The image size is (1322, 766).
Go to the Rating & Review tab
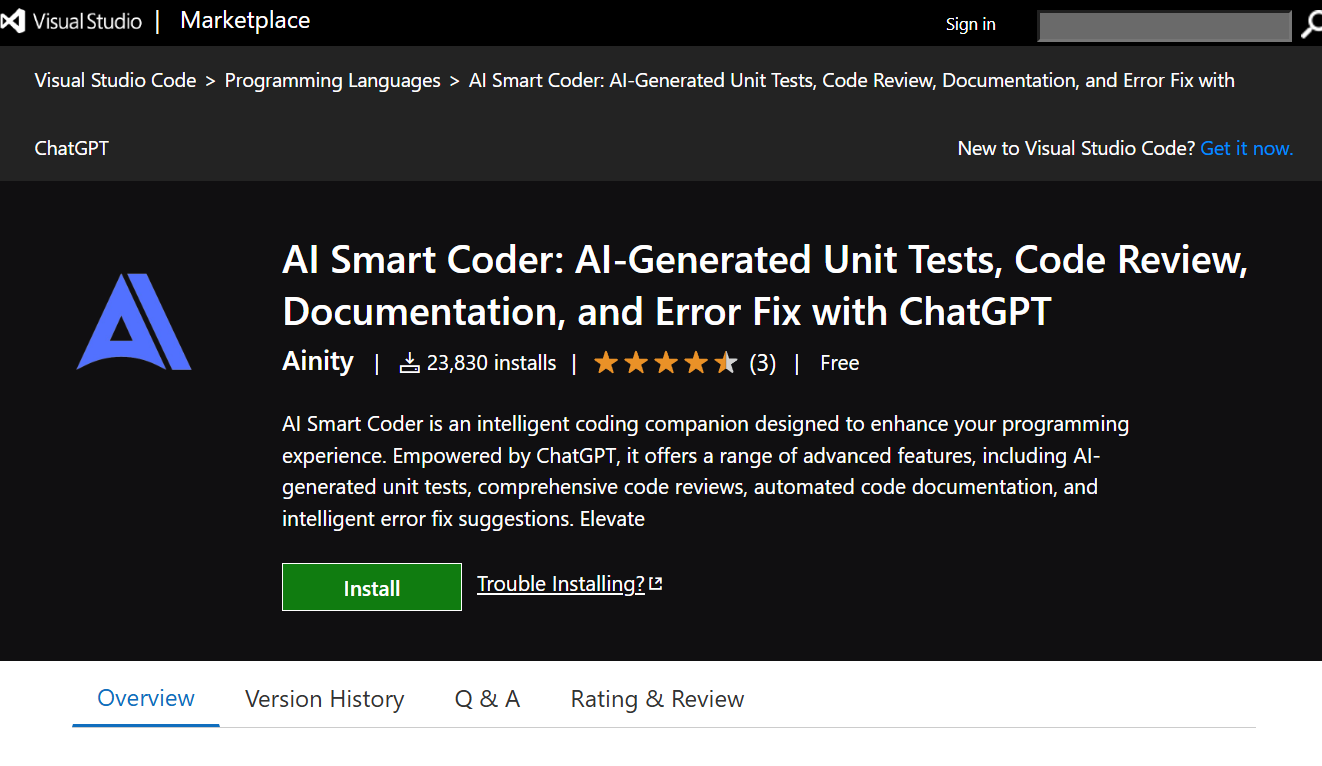click(x=657, y=699)
